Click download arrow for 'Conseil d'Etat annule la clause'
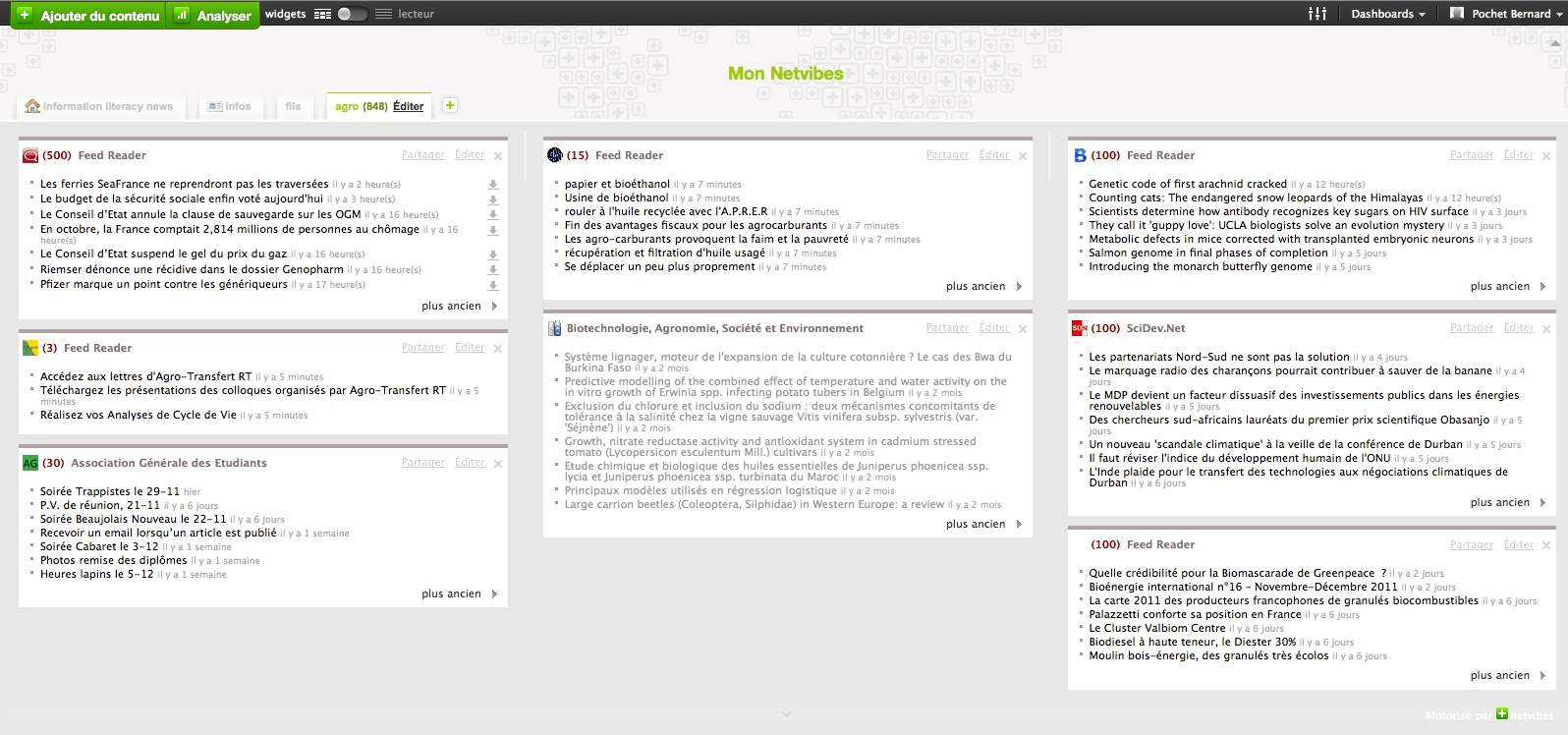1568x735 pixels. click(493, 215)
